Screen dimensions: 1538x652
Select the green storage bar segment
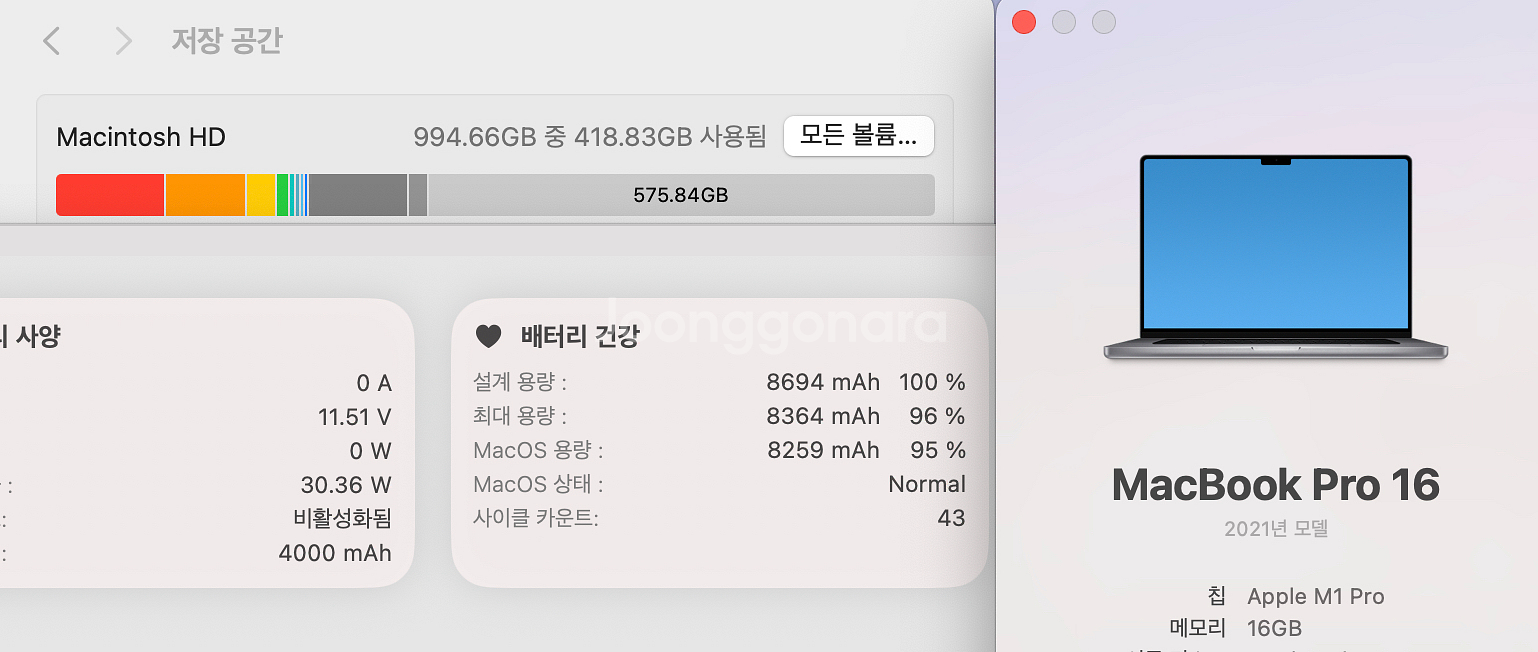point(283,195)
